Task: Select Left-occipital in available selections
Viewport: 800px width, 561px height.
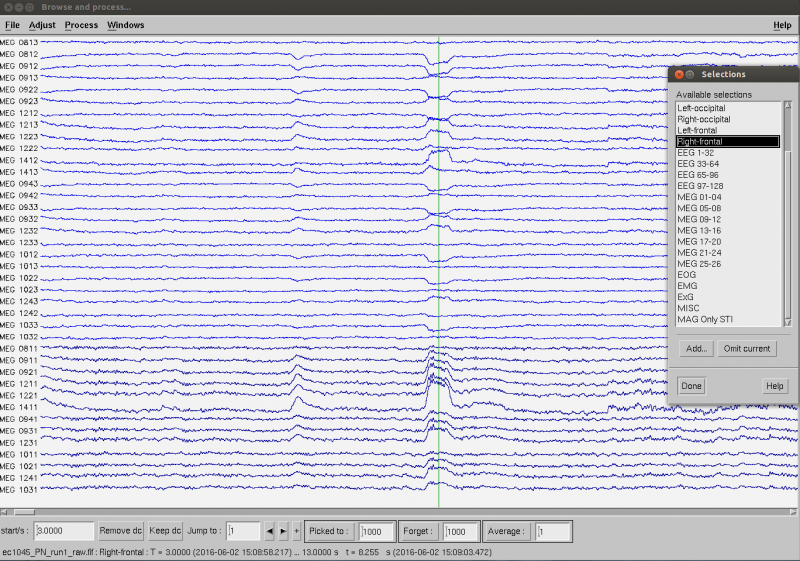Action: 701,107
